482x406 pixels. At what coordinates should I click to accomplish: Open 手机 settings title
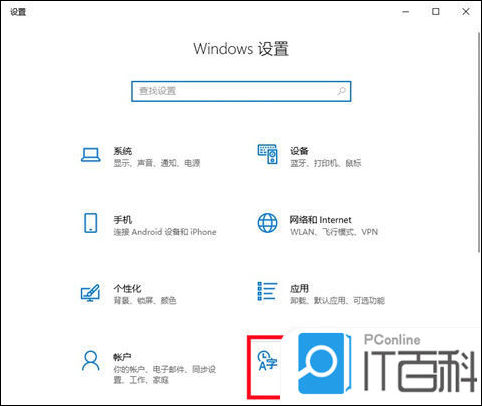pyautogui.click(x=123, y=220)
